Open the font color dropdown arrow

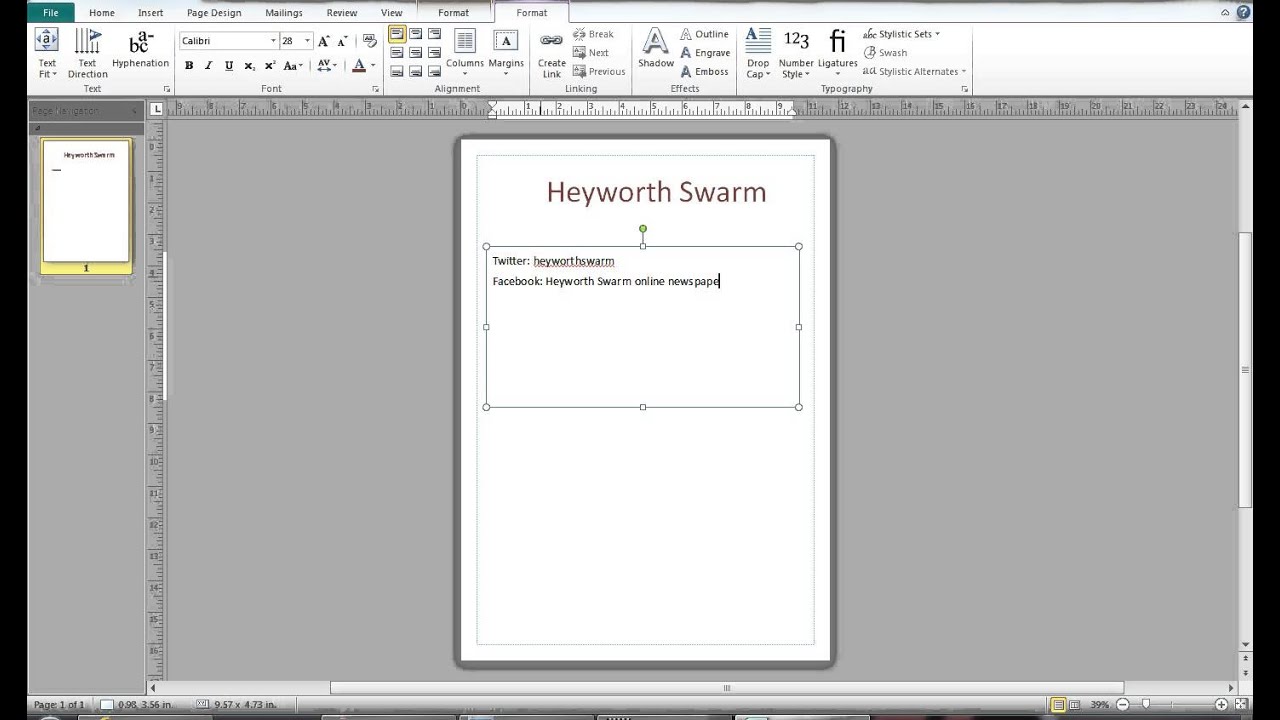(373, 66)
